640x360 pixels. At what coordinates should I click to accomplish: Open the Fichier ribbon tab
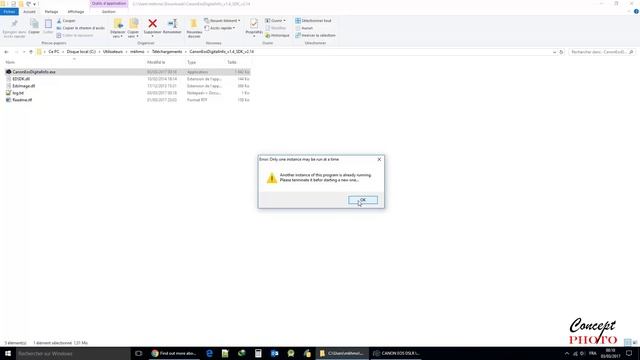click(x=9, y=12)
